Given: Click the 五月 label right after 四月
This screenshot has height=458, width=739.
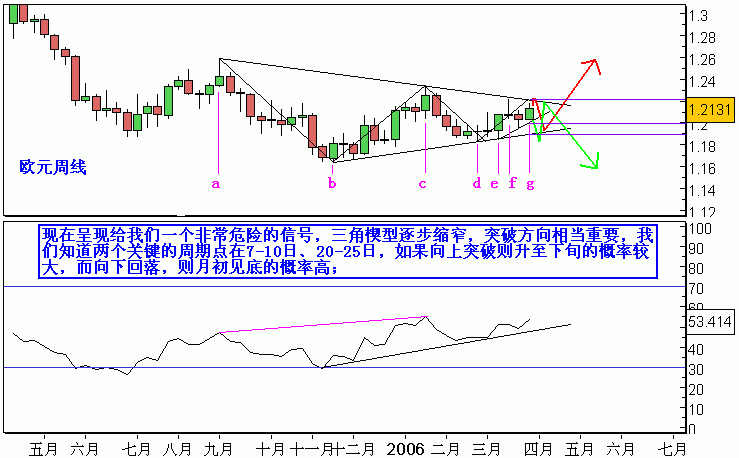Looking at the screenshot, I should pyautogui.click(x=579, y=449).
